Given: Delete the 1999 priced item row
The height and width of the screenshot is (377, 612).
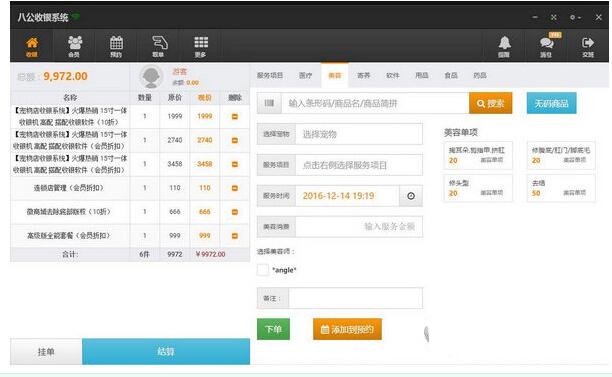Looking at the screenshot, I should point(235,116).
